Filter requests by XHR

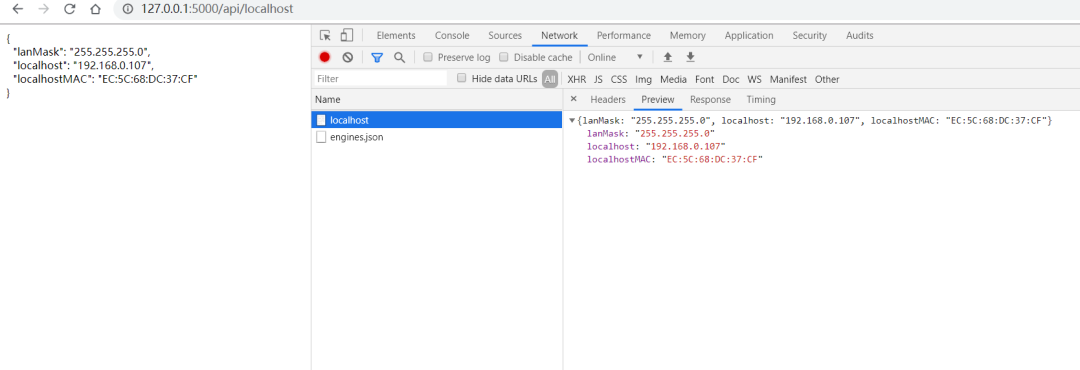click(577, 79)
